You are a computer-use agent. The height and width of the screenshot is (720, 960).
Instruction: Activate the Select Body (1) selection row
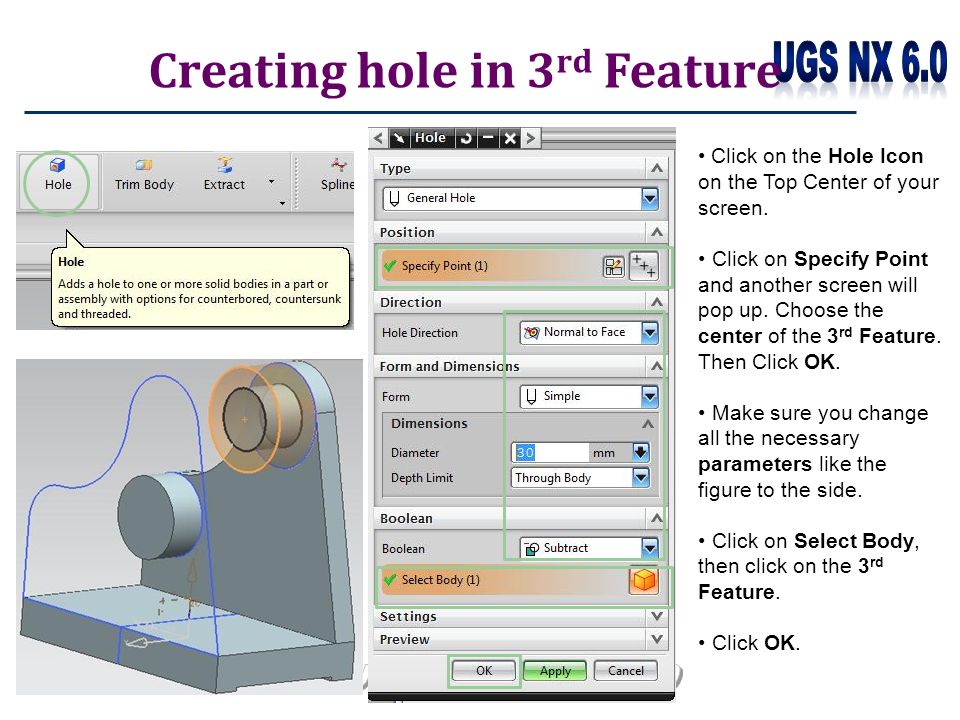coord(520,580)
